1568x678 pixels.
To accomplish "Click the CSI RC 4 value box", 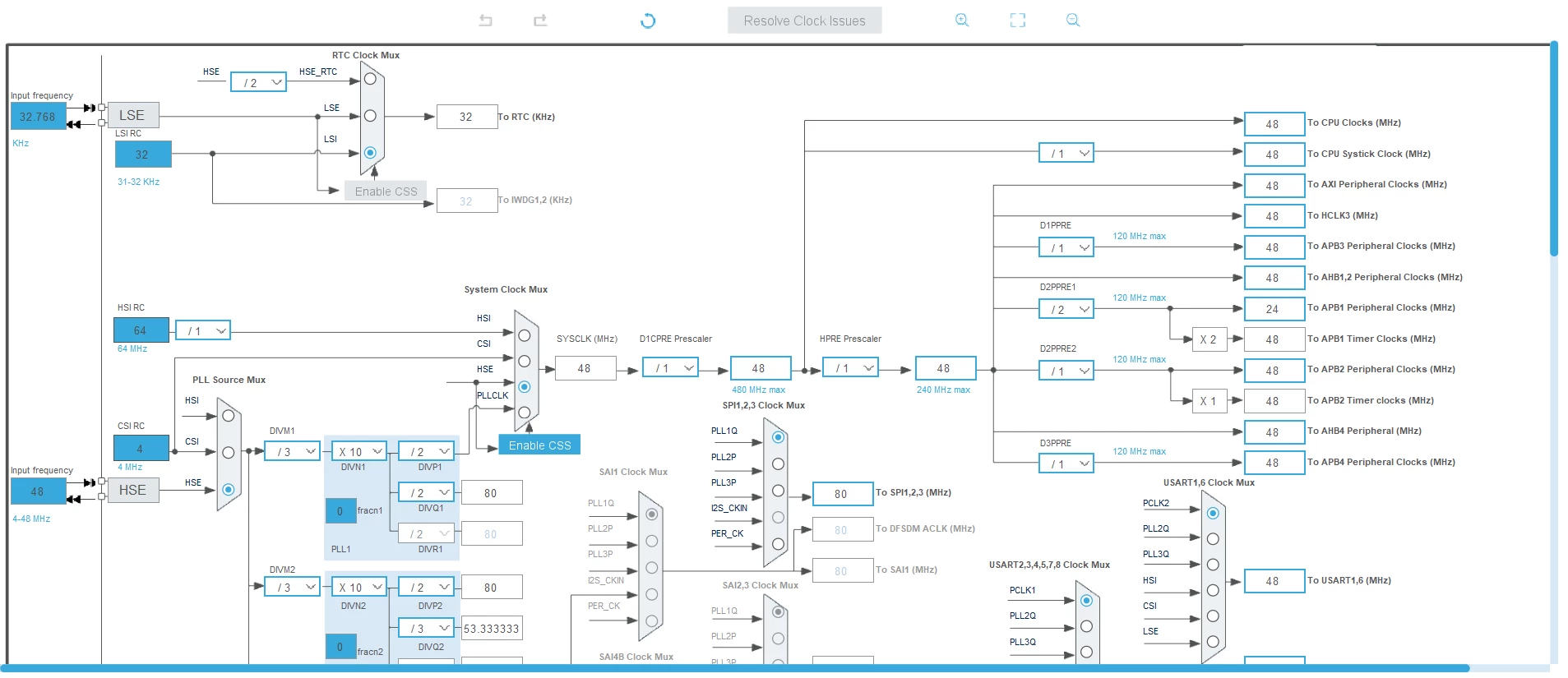I will pos(141,448).
